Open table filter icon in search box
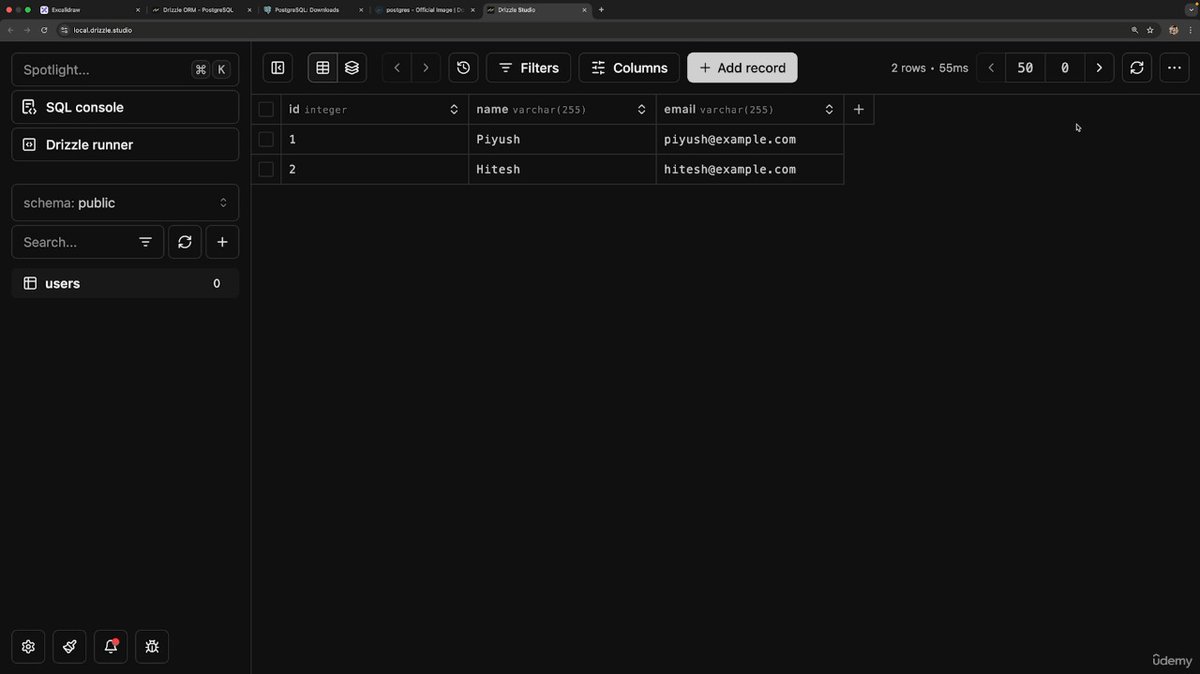This screenshot has height=674, width=1200. (x=145, y=242)
